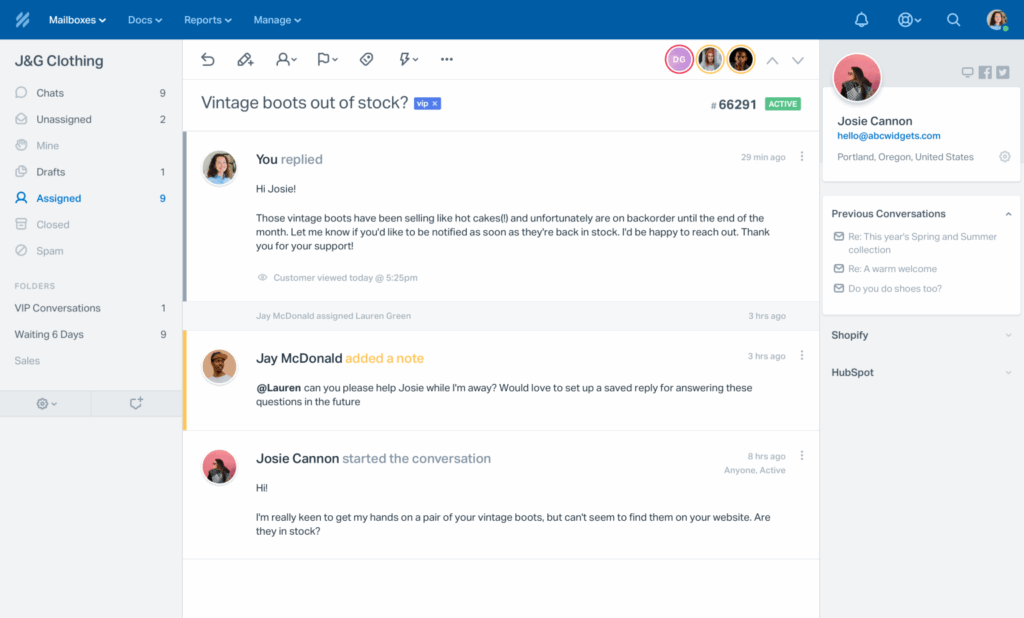Collapse the Previous Conversations panel
The height and width of the screenshot is (618, 1024).
tap(1008, 214)
